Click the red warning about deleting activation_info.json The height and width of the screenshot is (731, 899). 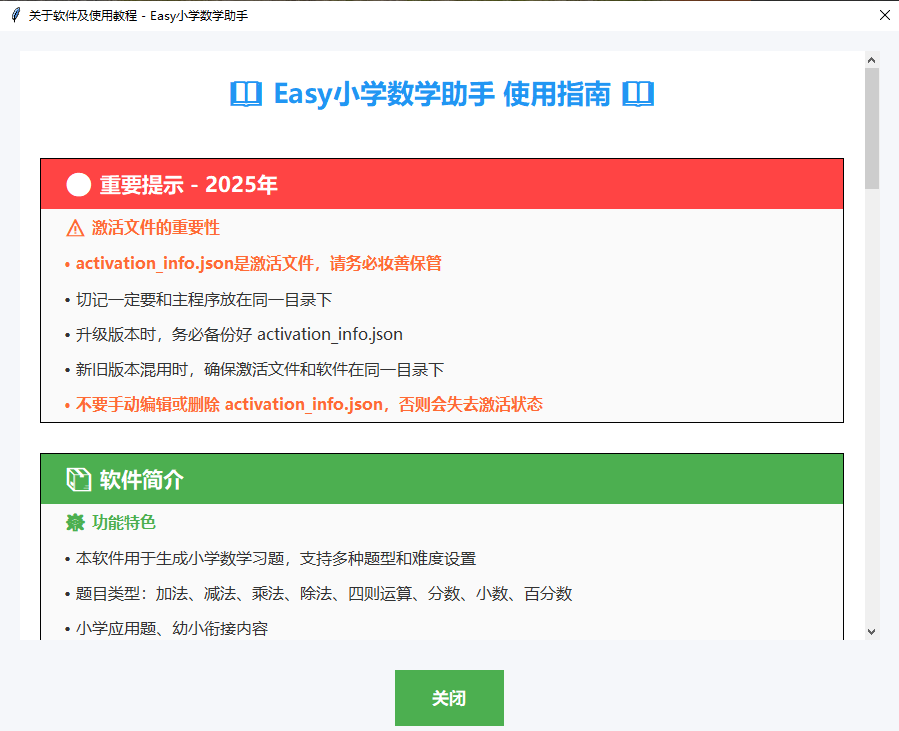305,404
